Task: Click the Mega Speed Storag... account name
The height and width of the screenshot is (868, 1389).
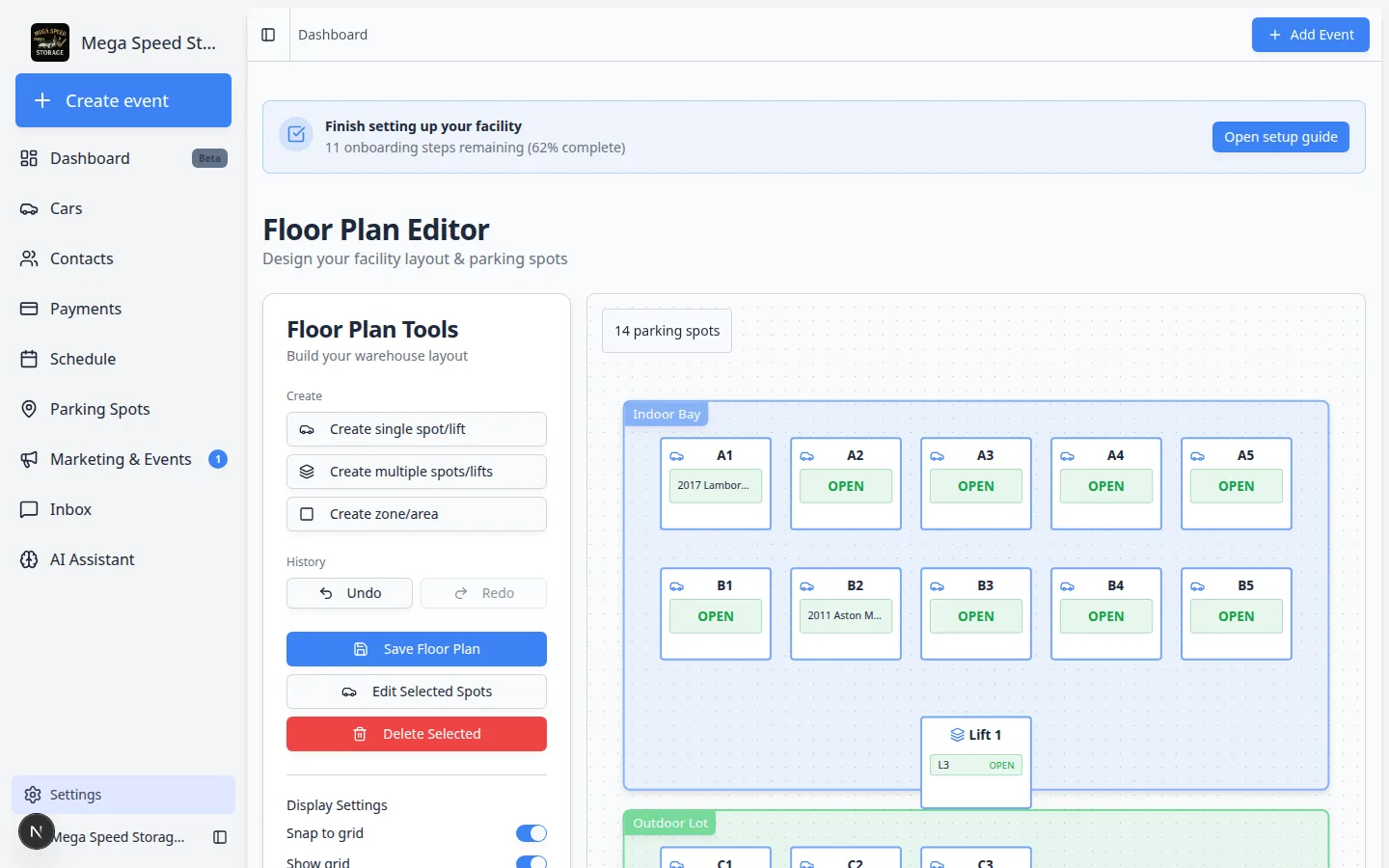Action: tap(118, 837)
